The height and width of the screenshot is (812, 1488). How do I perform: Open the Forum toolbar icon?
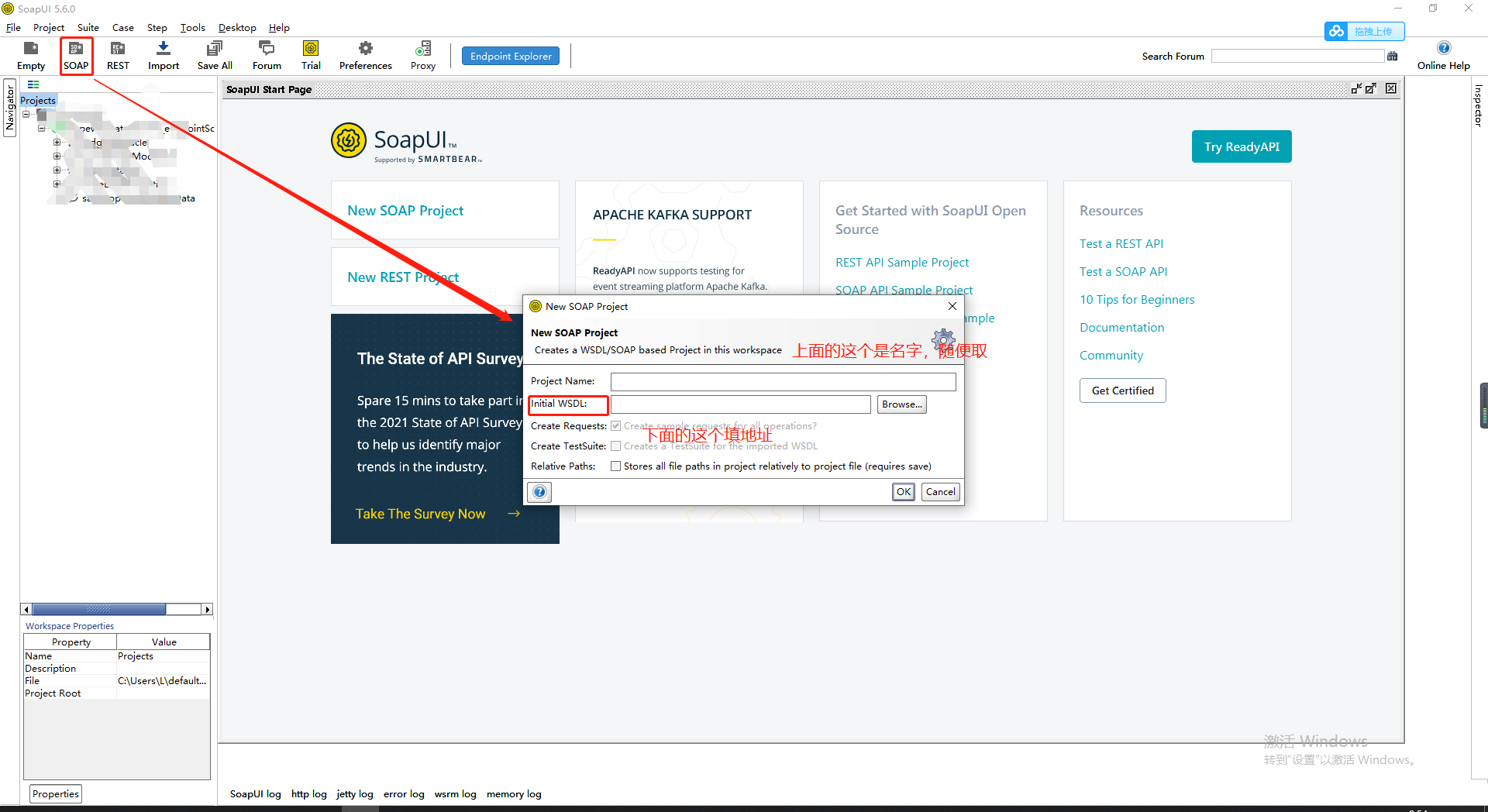coord(267,49)
